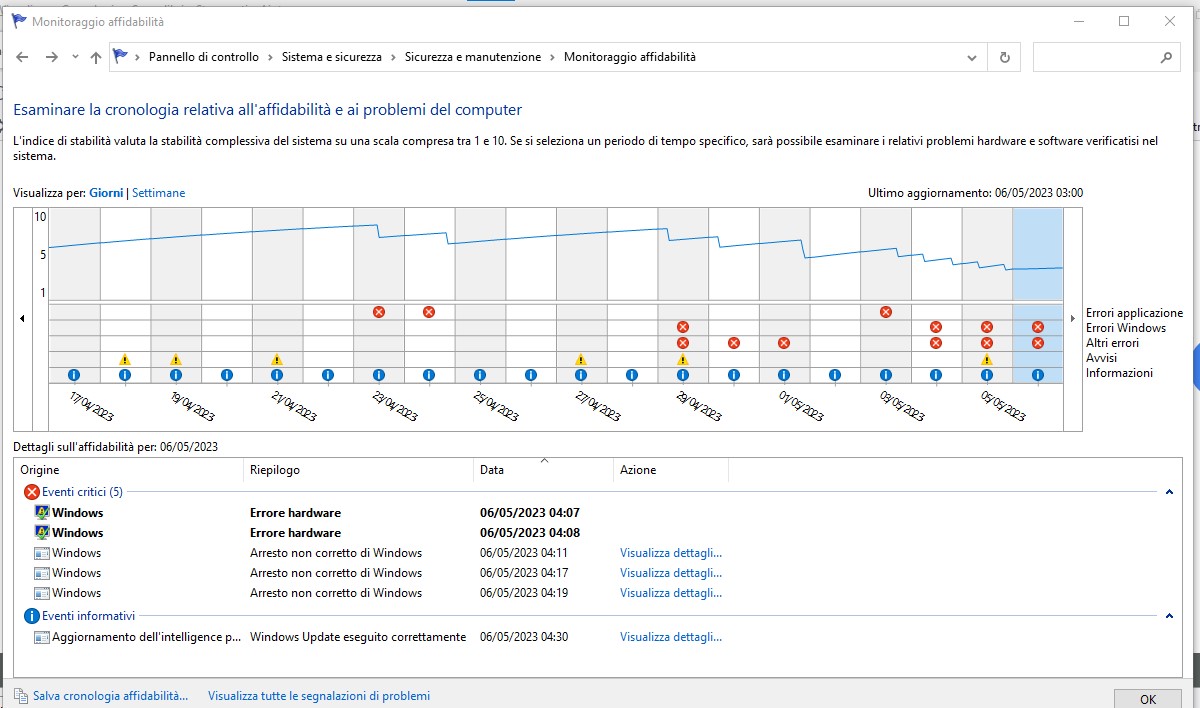Sort by 'Azione' column header
This screenshot has height=708, width=1200.
click(x=671, y=470)
